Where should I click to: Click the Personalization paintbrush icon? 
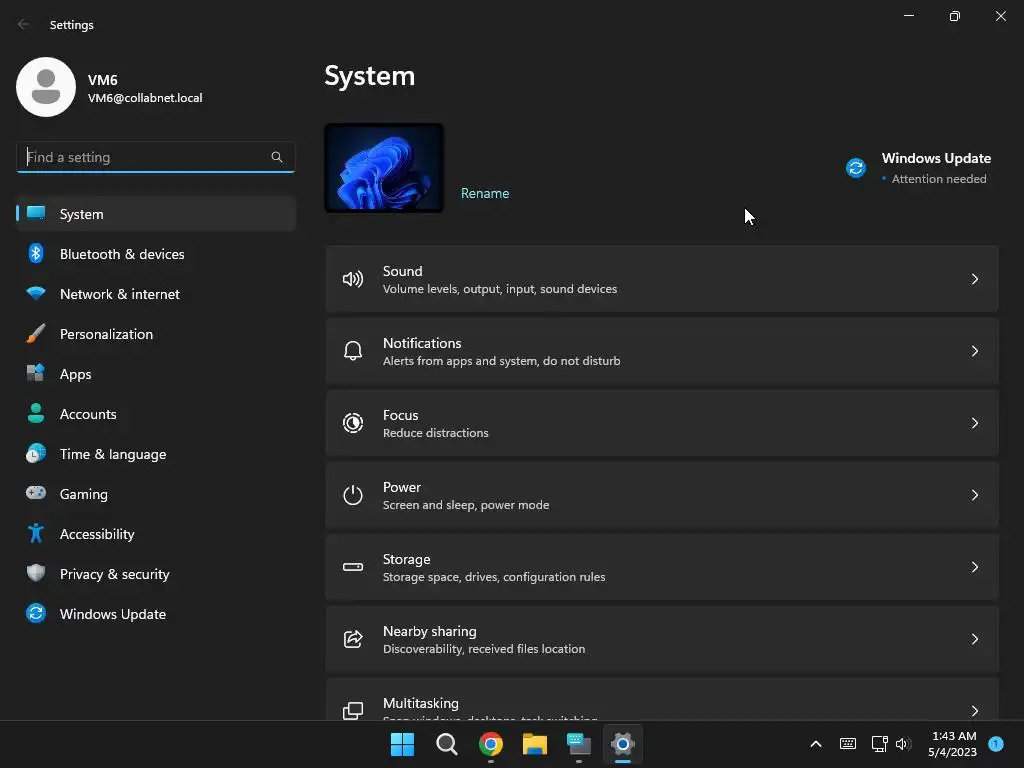[36, 333]
